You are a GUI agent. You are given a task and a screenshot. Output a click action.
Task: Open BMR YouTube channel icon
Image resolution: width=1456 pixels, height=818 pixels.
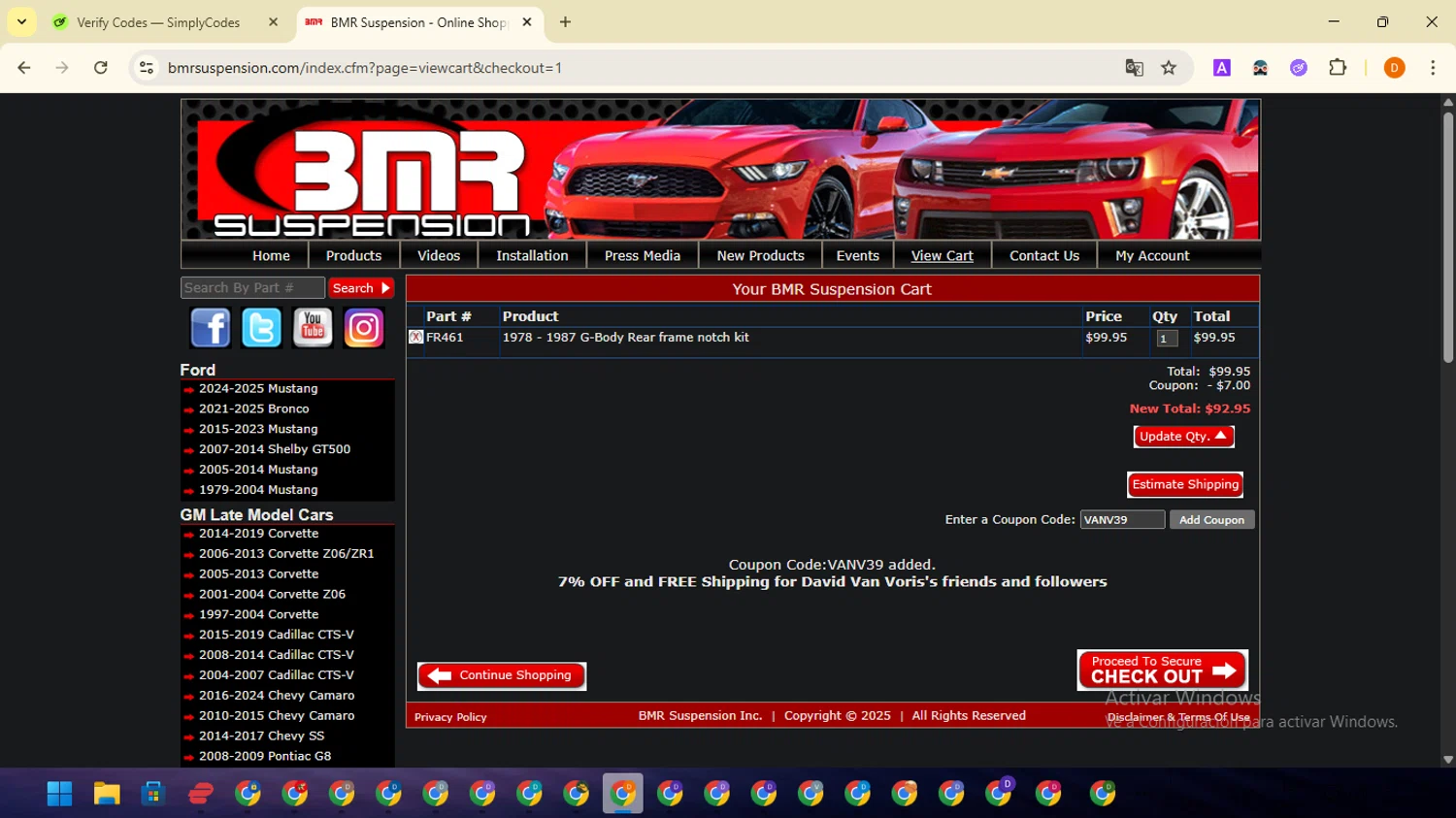click(313, 328)
